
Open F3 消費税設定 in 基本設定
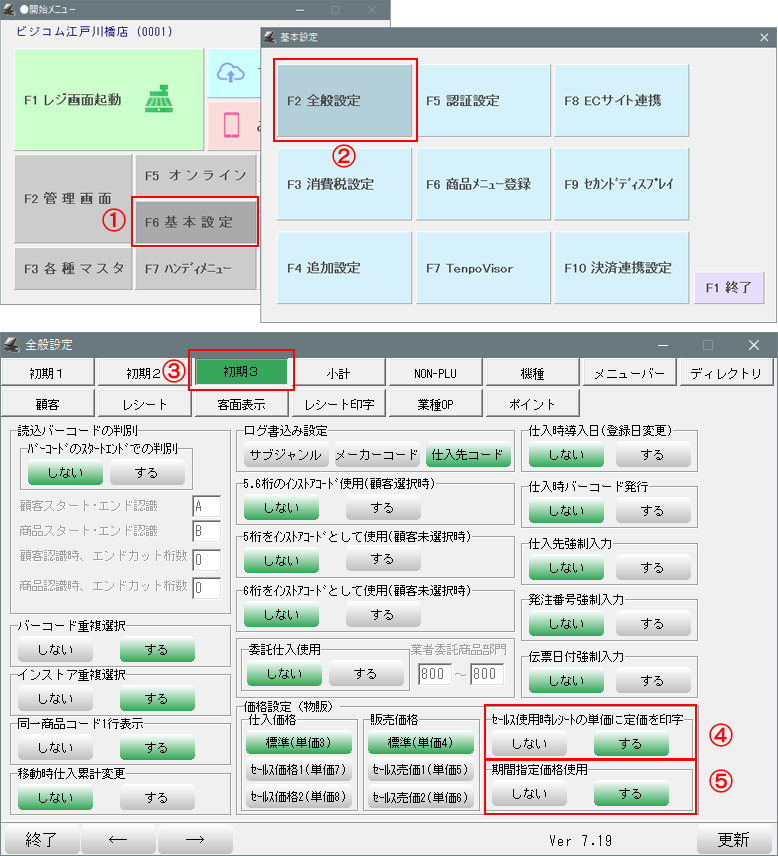click(344, 184)
